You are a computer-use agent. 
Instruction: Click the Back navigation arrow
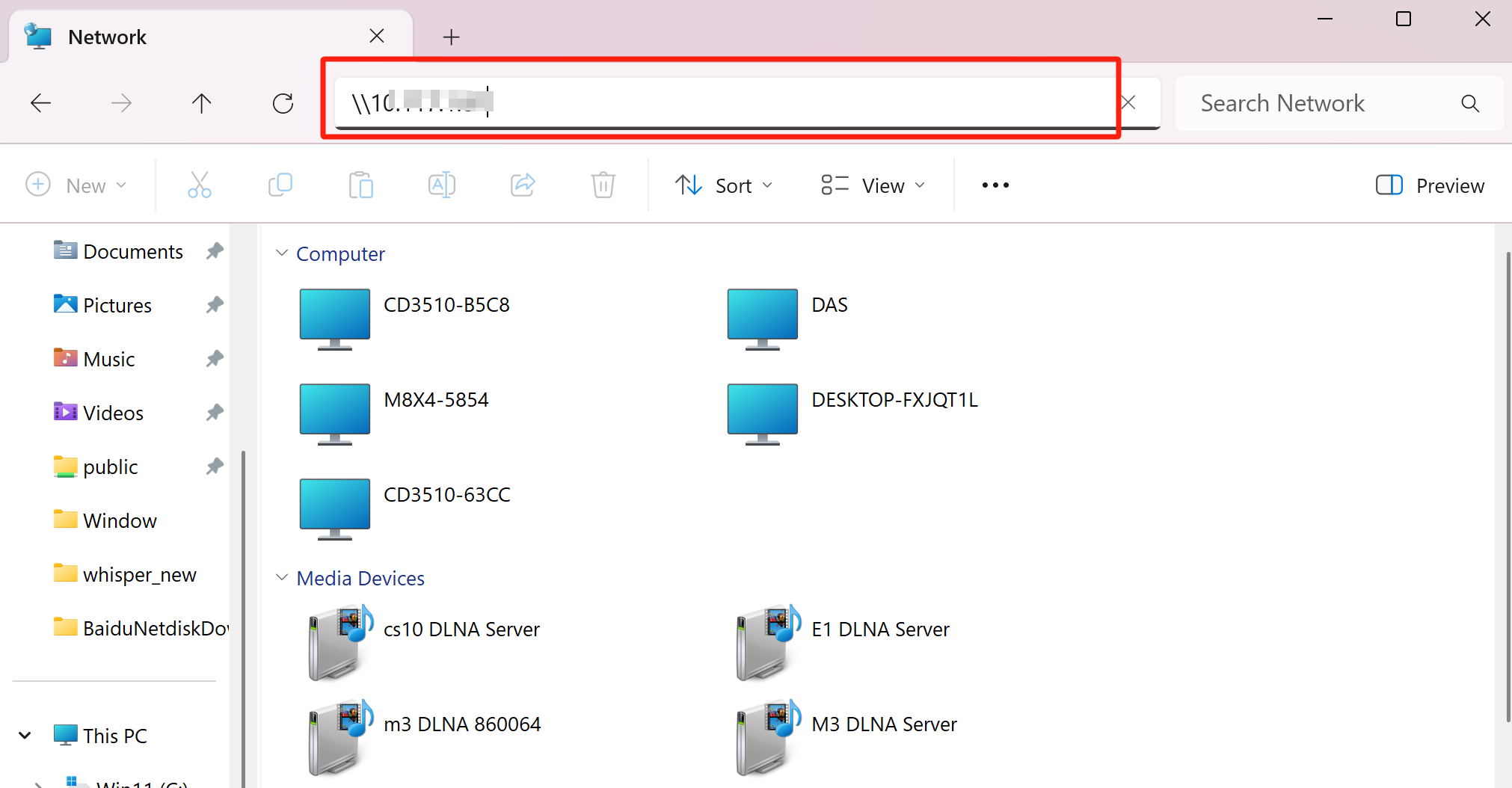[41, 103]
